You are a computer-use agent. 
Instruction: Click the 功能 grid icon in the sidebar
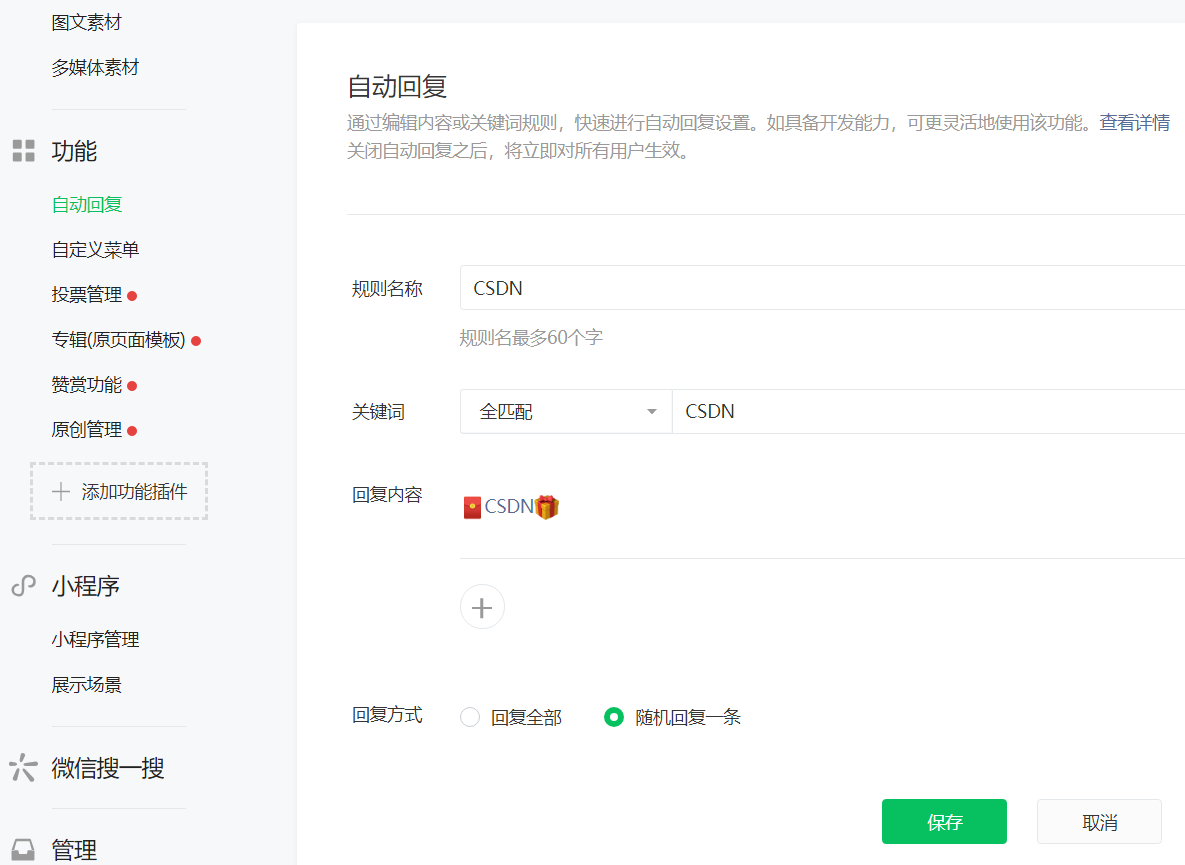23,151
